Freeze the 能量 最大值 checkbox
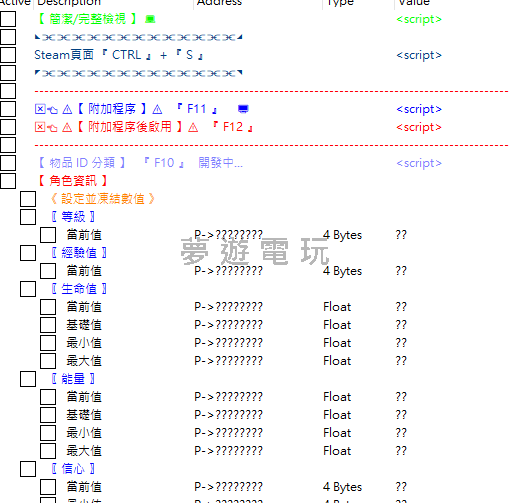509x503 pixels. [x=48, y=451]
